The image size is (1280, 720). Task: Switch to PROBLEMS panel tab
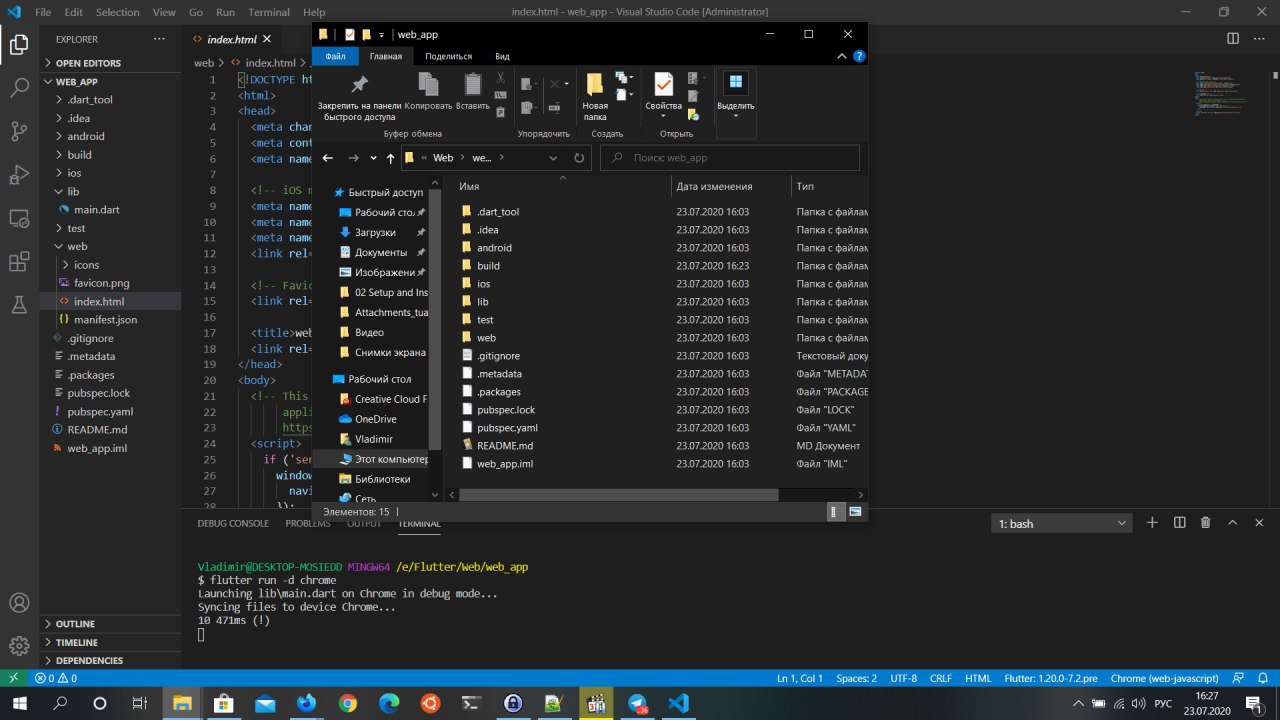point(307,523)
